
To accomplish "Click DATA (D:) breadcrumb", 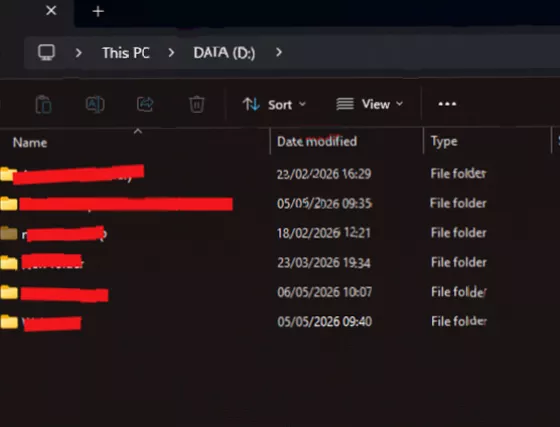I will [x=224, y=53].
